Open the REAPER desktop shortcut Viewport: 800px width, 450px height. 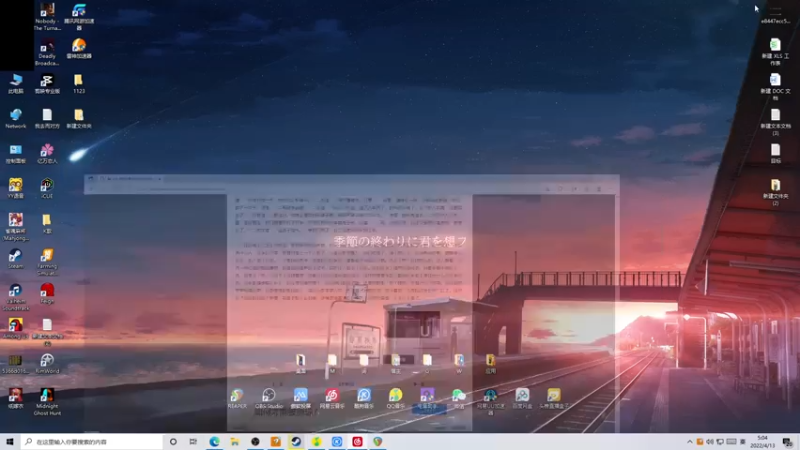237,398
